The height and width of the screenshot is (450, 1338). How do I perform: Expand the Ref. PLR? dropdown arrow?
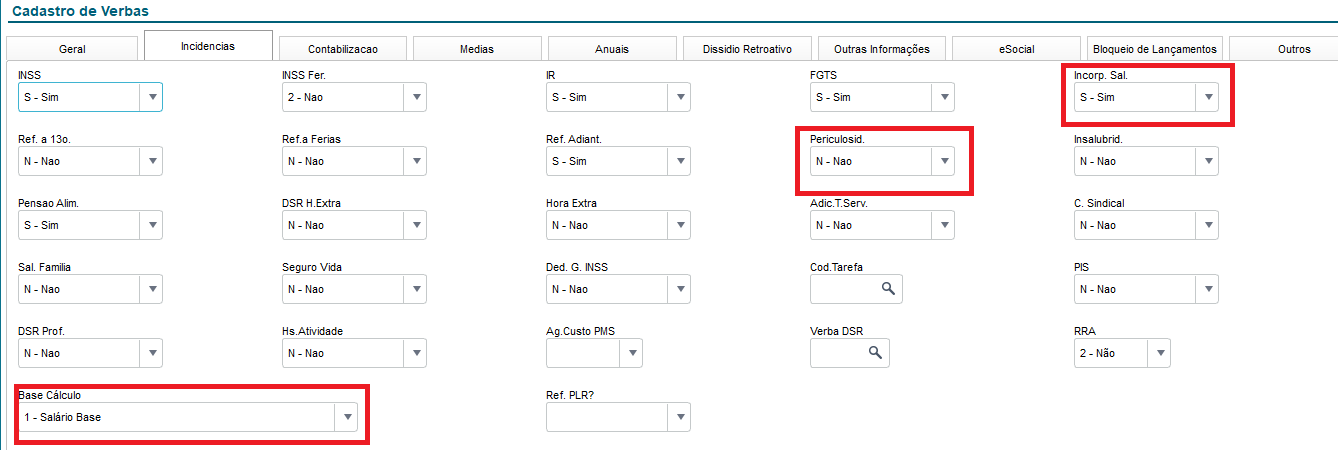pyautogui.click(x=680, y=417)
